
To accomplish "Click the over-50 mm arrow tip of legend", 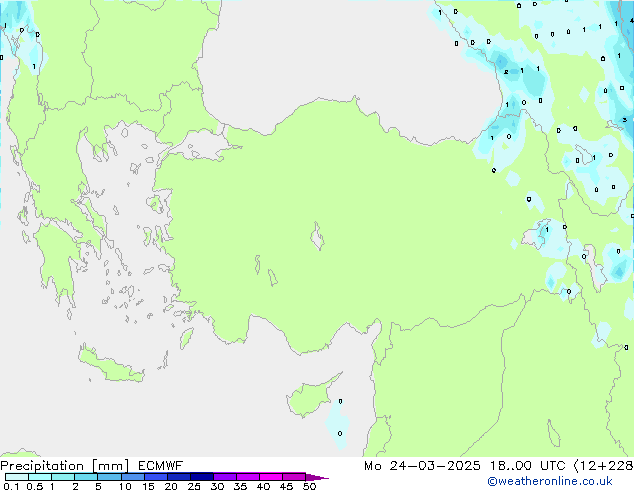I will pyautogui.click(x=317, y=477).
